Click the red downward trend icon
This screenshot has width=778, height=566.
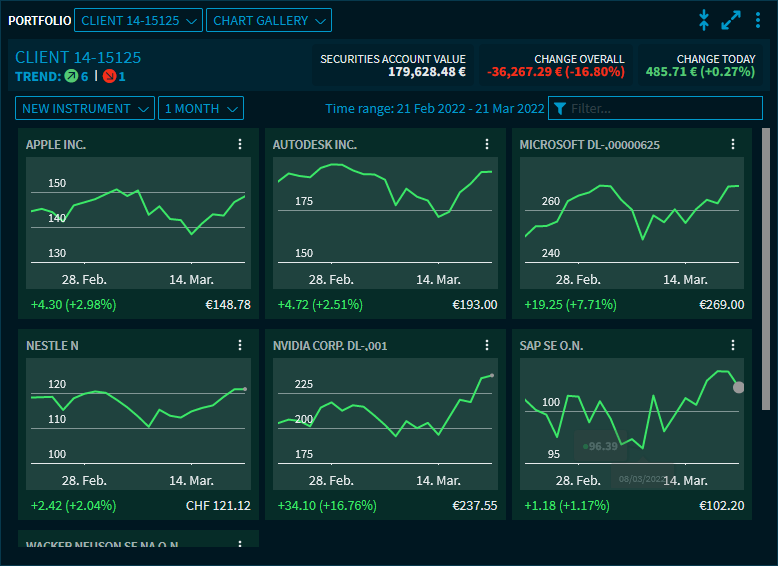pos(109,76)
